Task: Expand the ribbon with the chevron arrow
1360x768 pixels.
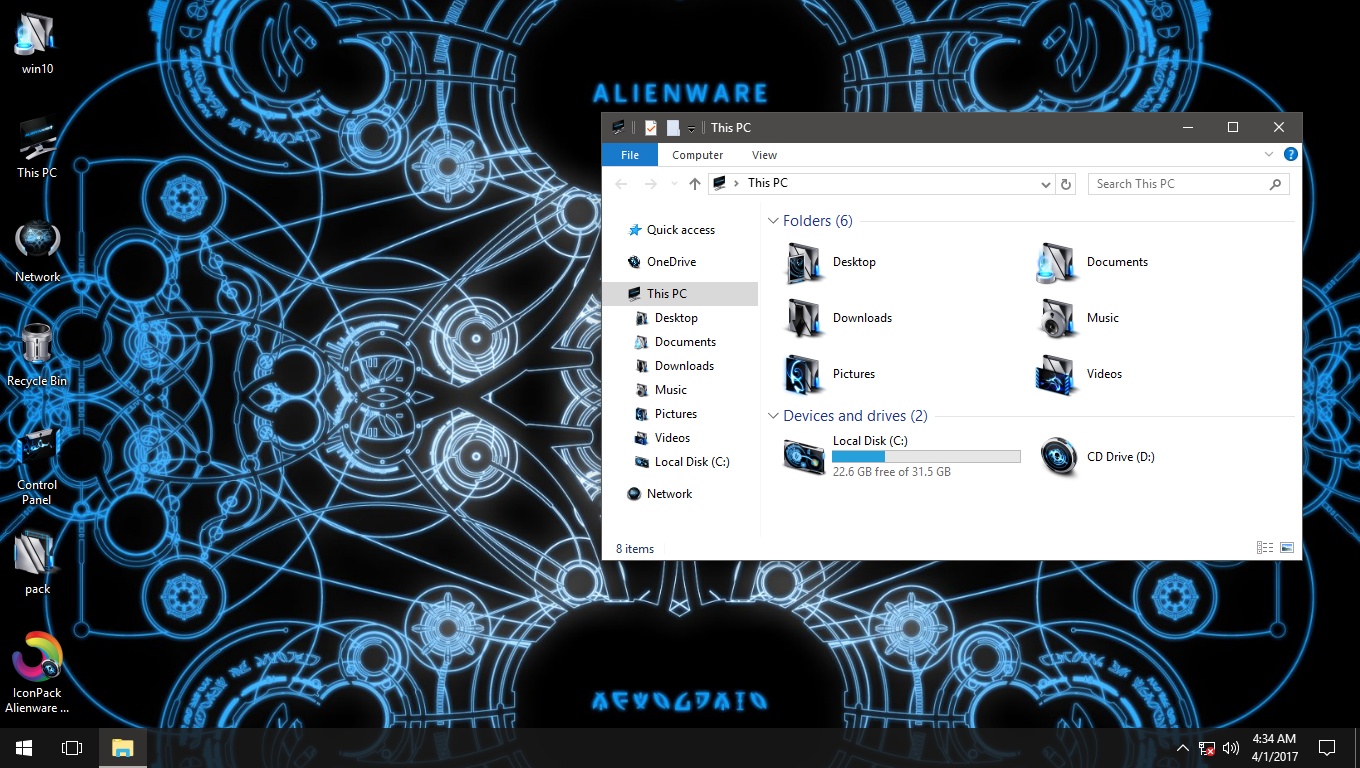Action: [1268, 155]
